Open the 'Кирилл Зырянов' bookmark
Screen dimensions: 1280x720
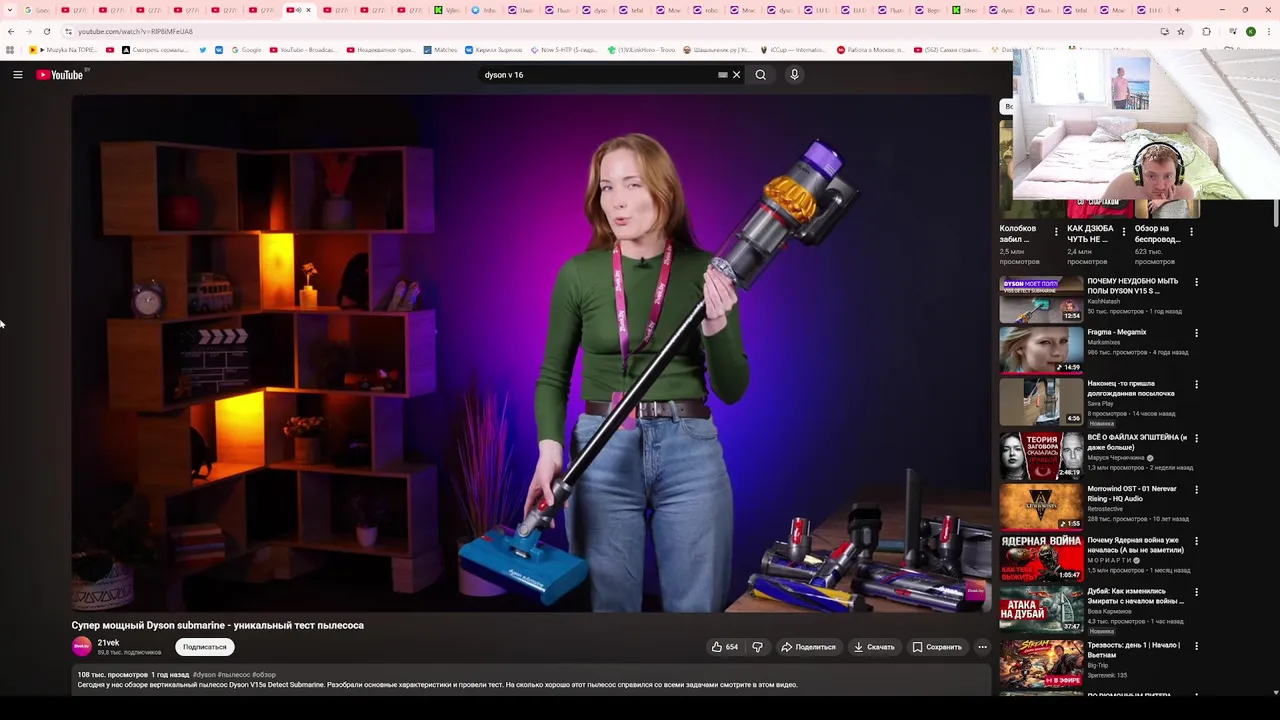(491, 50)
